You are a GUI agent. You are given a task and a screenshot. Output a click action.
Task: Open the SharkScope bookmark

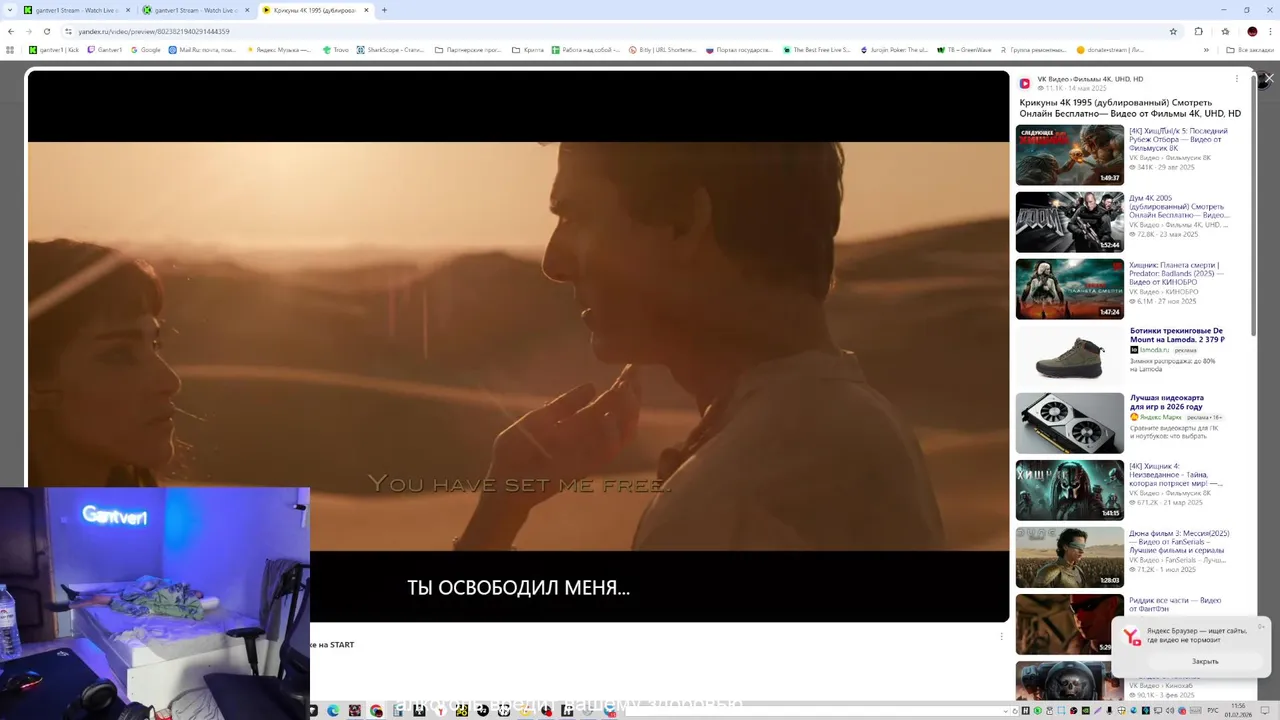[391, 49]
